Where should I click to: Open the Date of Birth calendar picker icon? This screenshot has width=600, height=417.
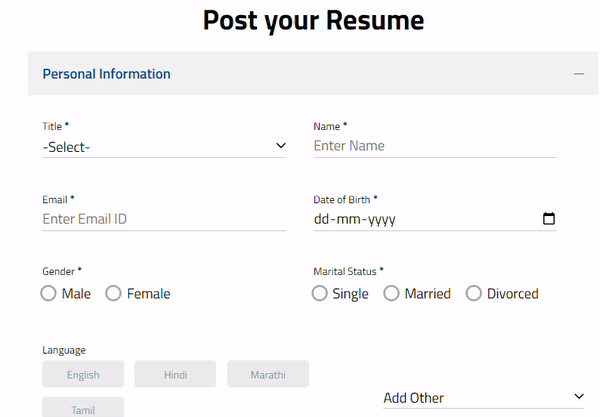[x=548, y=219]
